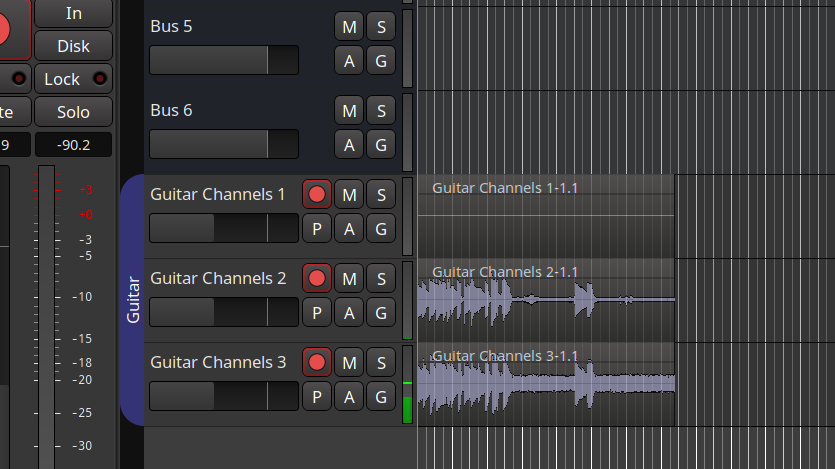Viewport: 835px width, 469px height.
Task: Click group button on Guitar Channels 1
Action: tap(380, 228)
